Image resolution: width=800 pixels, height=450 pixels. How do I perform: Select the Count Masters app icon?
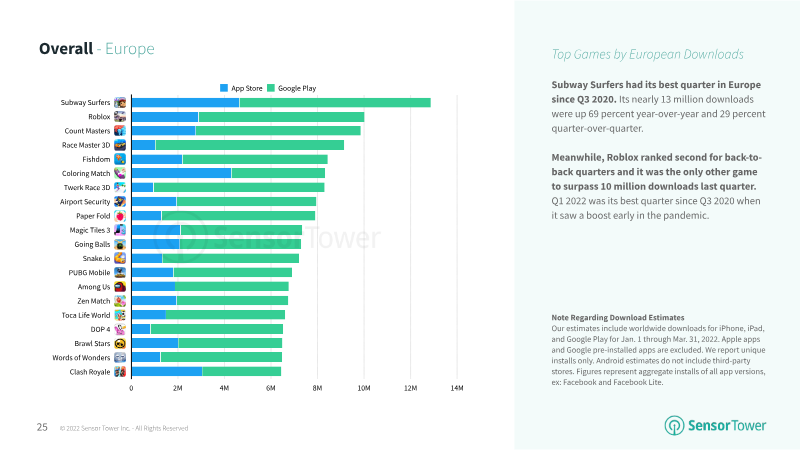[x=120, y=131]
